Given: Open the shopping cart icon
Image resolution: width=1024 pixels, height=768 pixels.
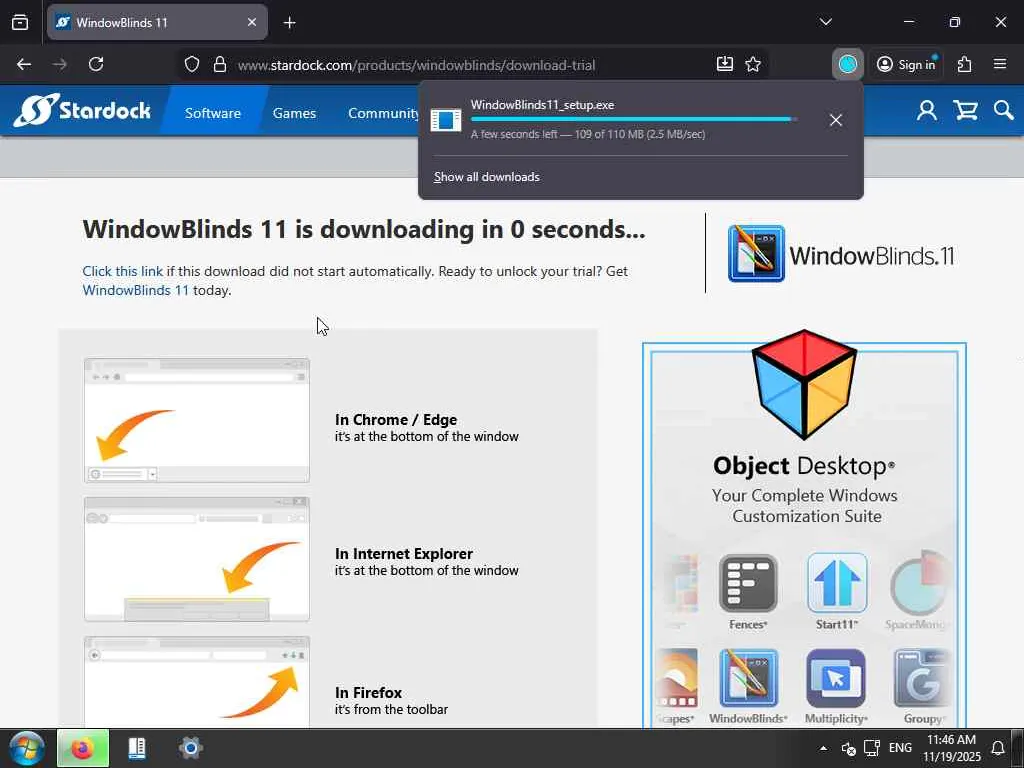Looking at the screenshot, I should 965,111.
